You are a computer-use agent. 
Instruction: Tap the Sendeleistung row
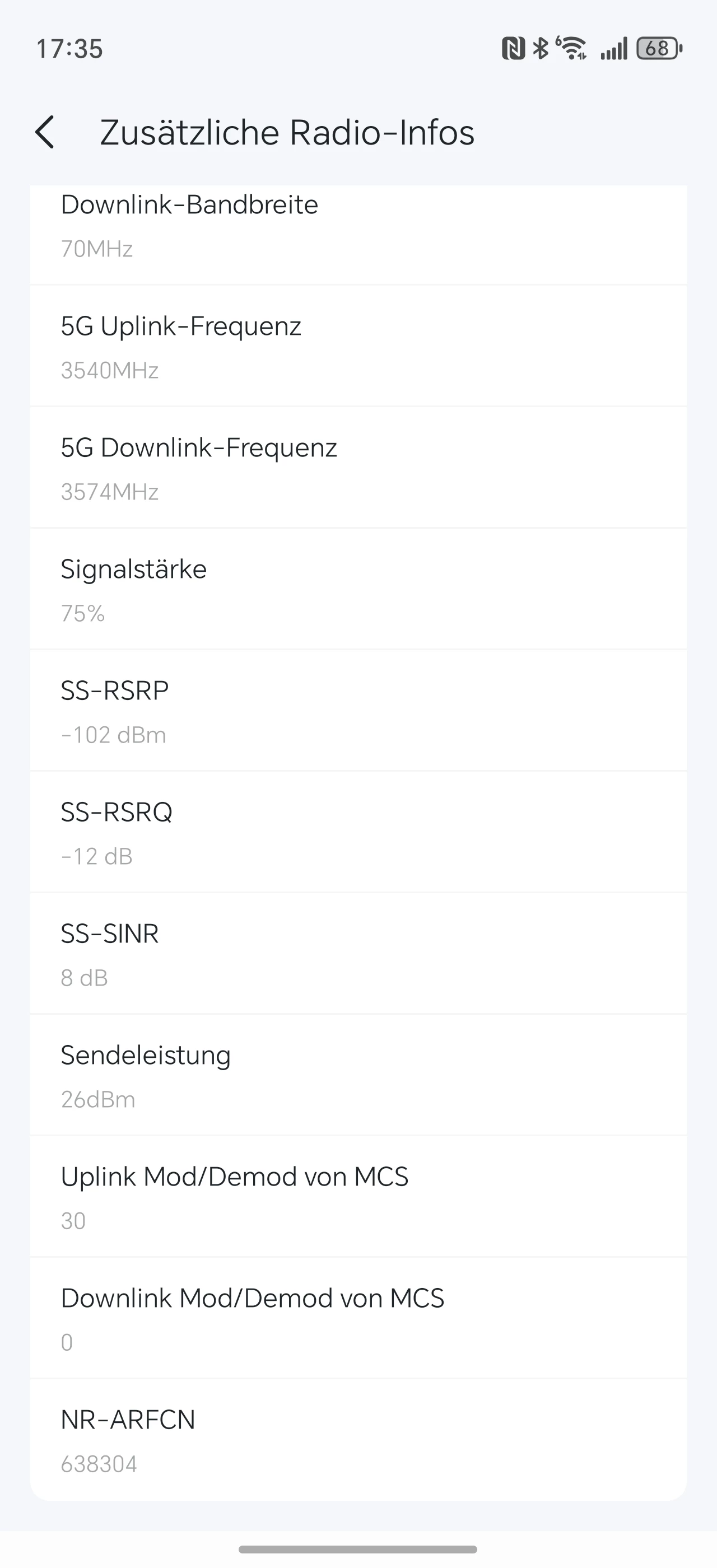(358, 1076)
